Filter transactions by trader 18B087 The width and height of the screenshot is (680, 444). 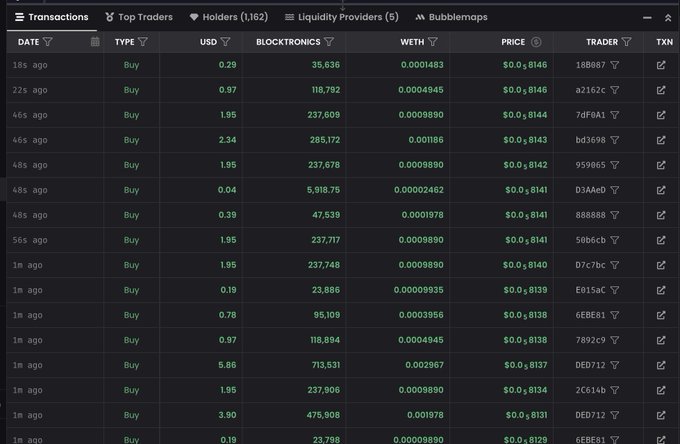615,65
